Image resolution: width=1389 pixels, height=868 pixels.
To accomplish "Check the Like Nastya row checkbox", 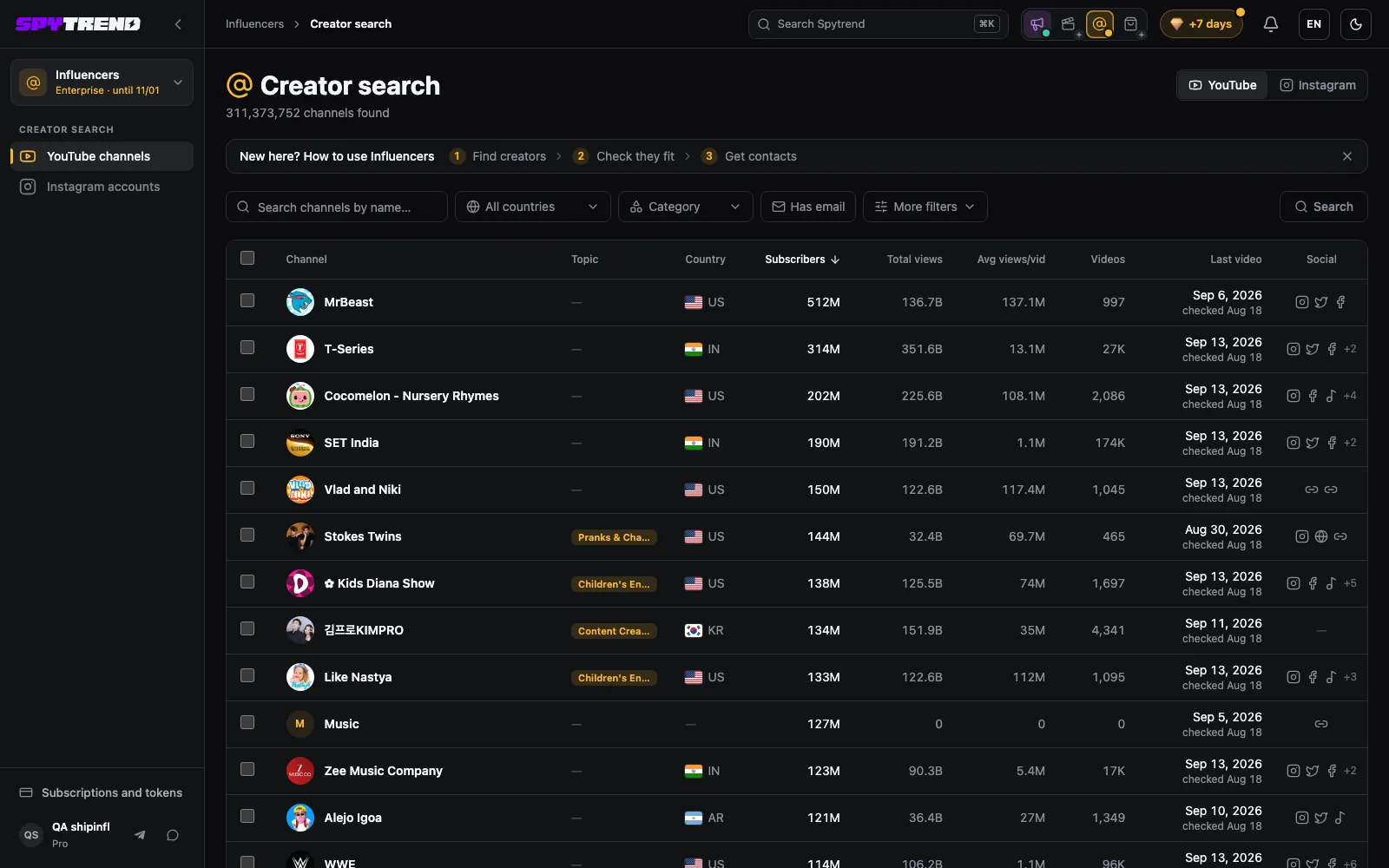I will click(x=247, y=675).
